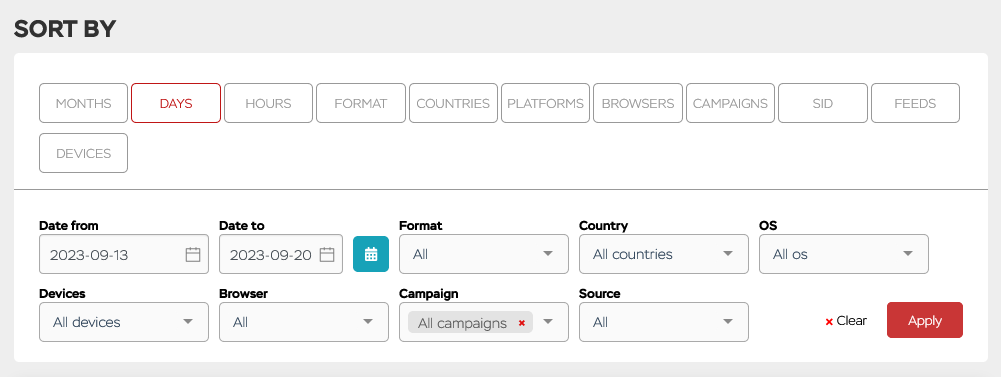Image resolution: width=1001 pixels, height=377 pixels.
Task: Select the SID sort option
Action: coord(823,103)
